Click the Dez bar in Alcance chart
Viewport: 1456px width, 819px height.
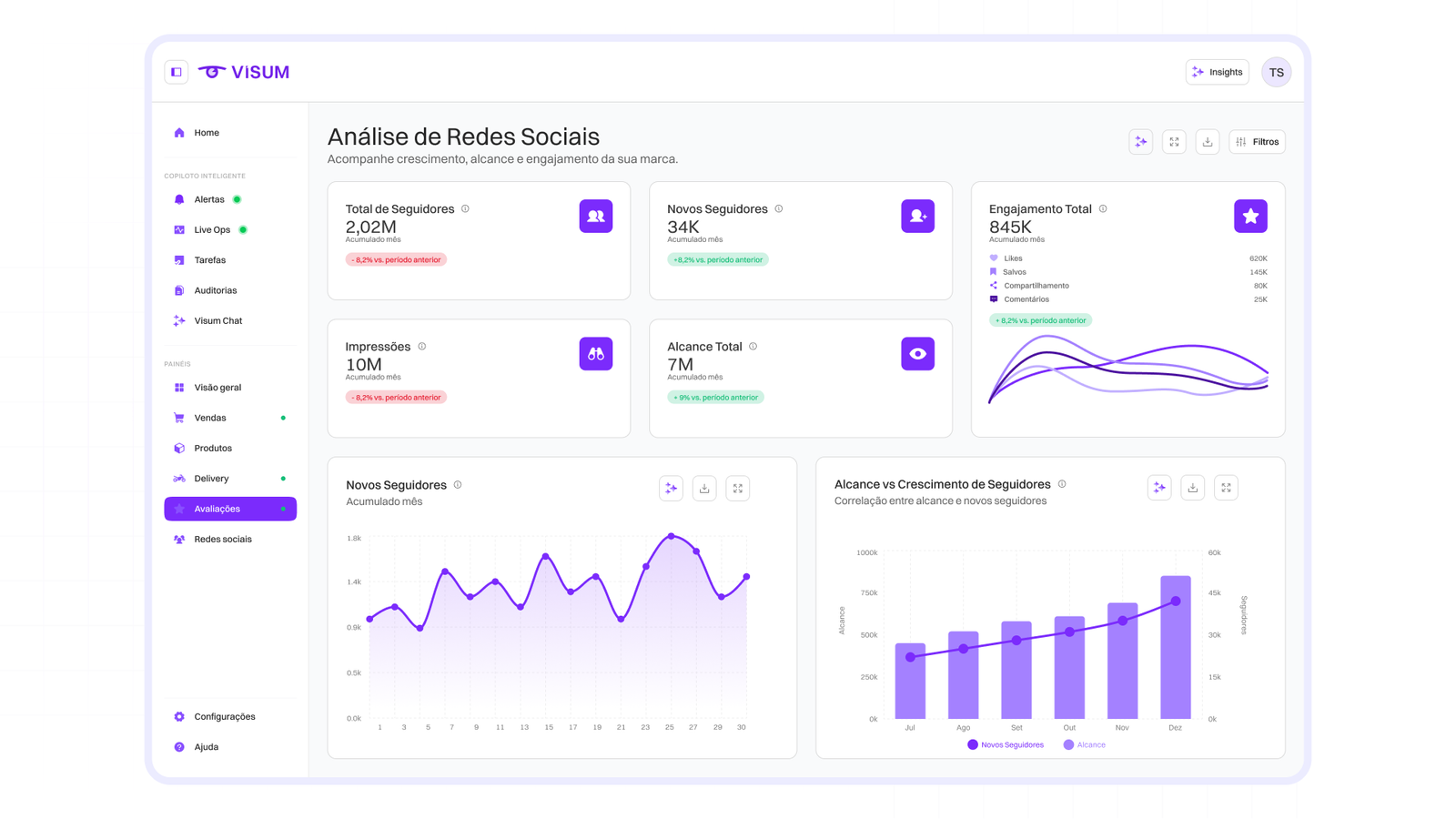pyautogui.click(x=1176, y=647)
